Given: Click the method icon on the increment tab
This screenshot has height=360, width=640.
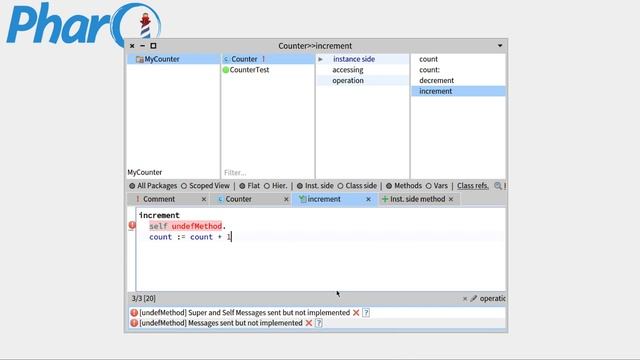Looking at the screenshot, I should coord(302,199).
